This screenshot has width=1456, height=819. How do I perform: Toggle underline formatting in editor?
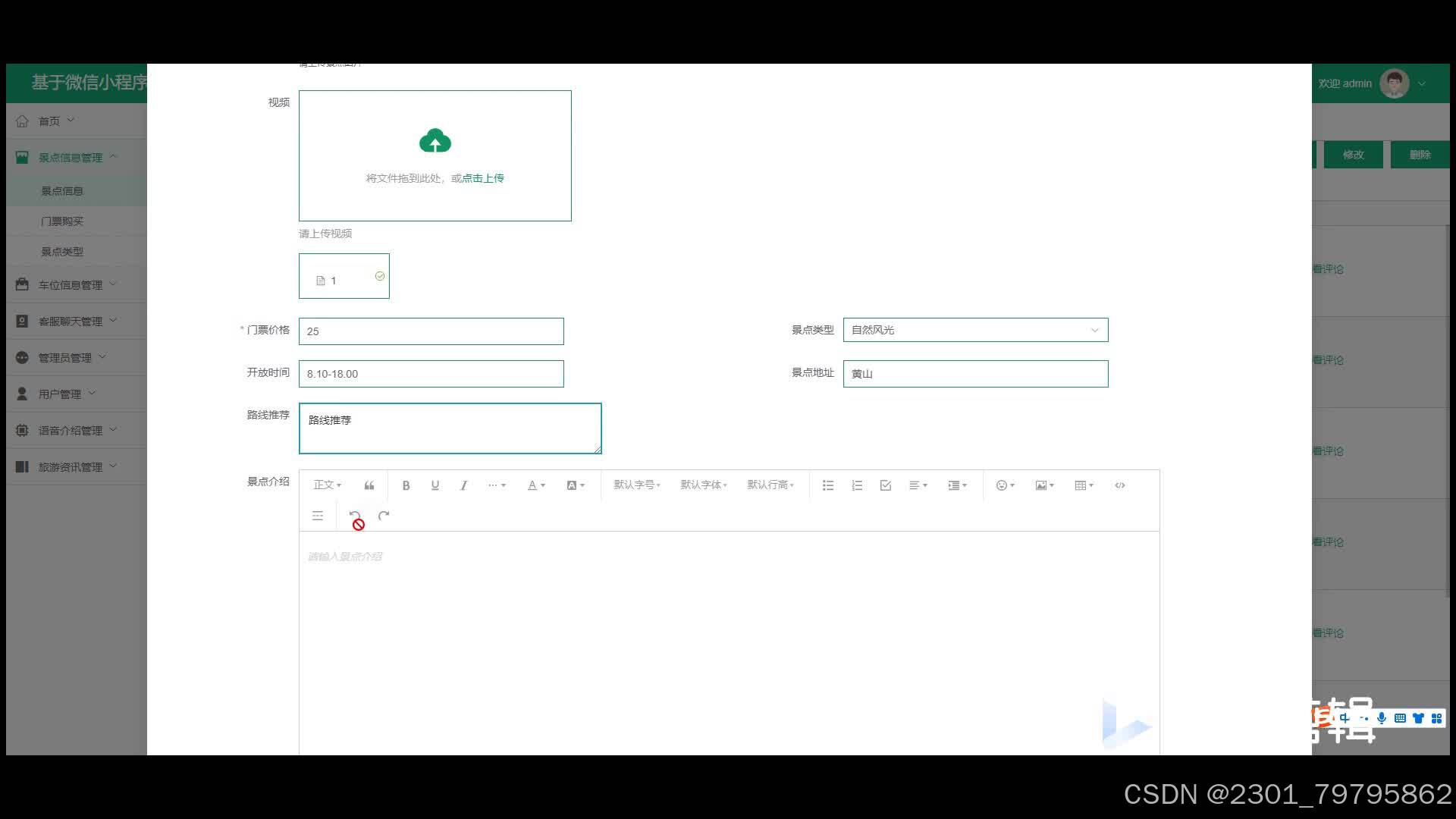[x=435, y=485]
